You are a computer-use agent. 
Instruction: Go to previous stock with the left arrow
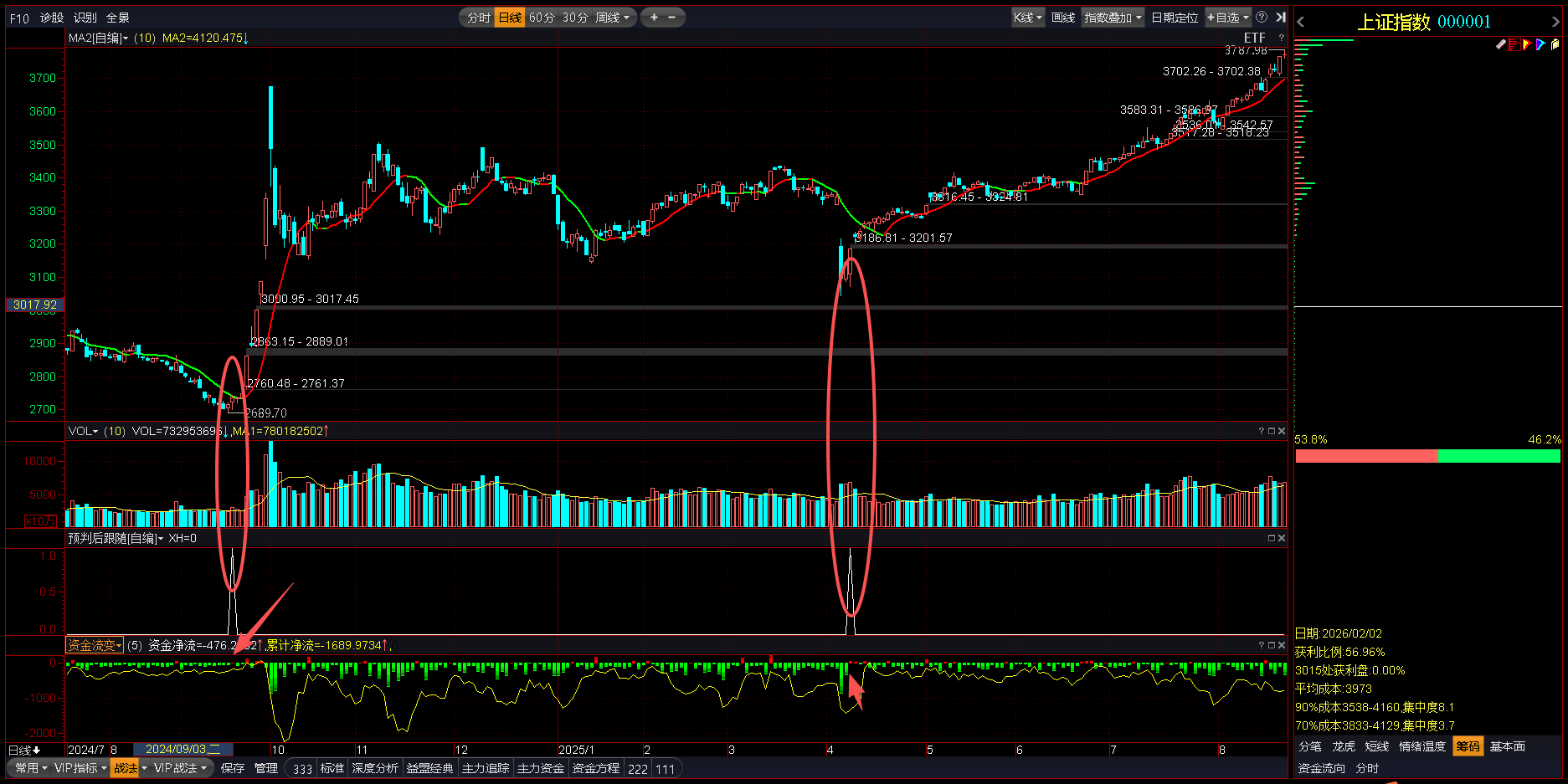[1301, 23]
